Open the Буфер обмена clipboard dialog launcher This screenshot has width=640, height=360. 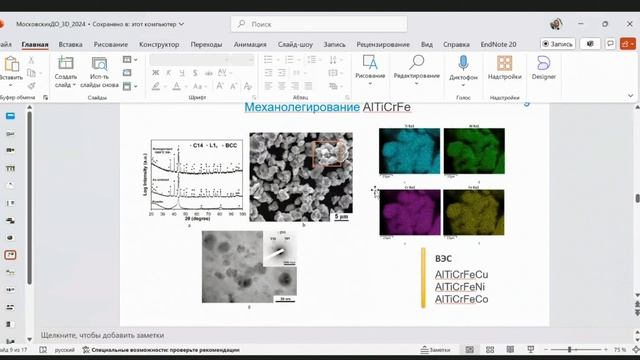(45, 98)
